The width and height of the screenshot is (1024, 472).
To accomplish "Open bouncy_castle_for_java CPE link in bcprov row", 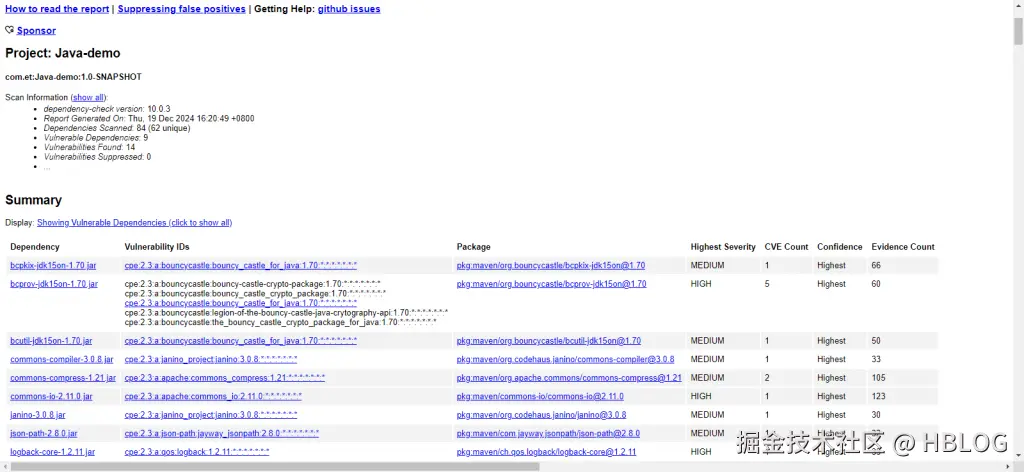I will 241,303.
